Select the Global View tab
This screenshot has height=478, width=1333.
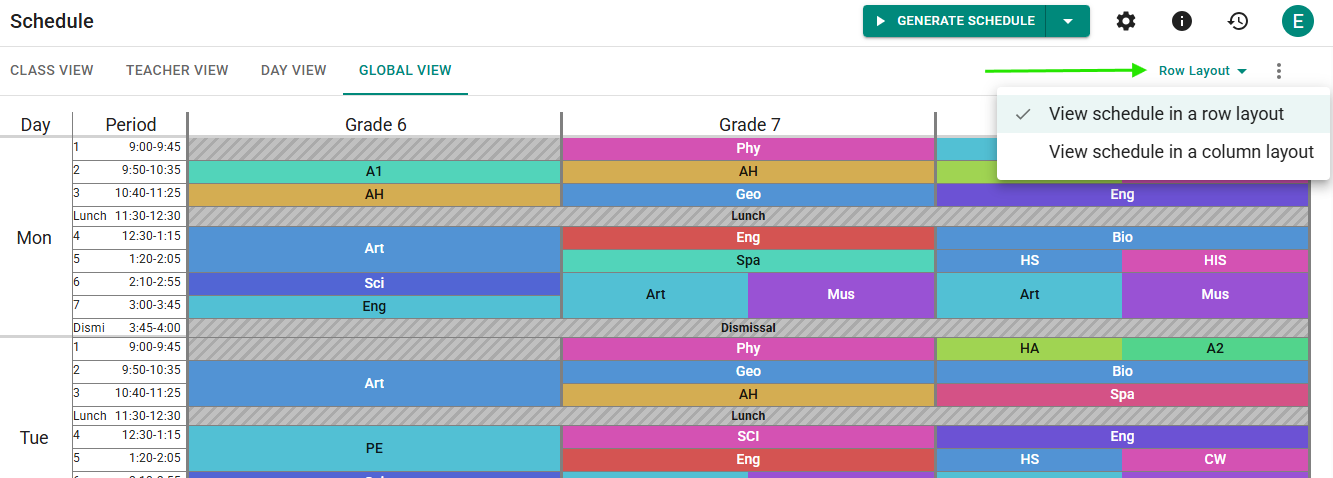405,70
